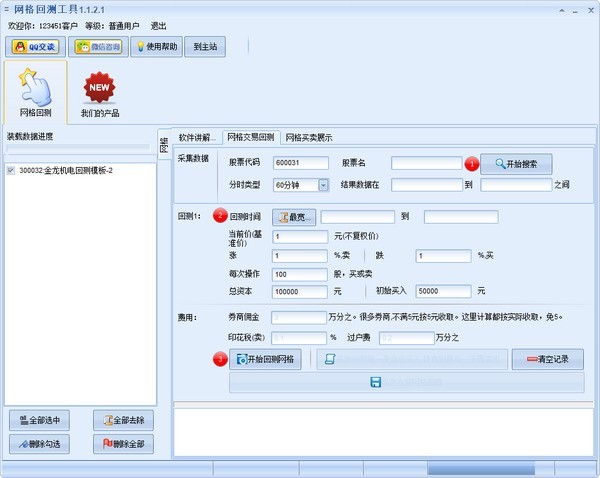Switch to the 网格买卖展示 tab
This screenshot has height=478, width=600.
(x=309, y=138)
